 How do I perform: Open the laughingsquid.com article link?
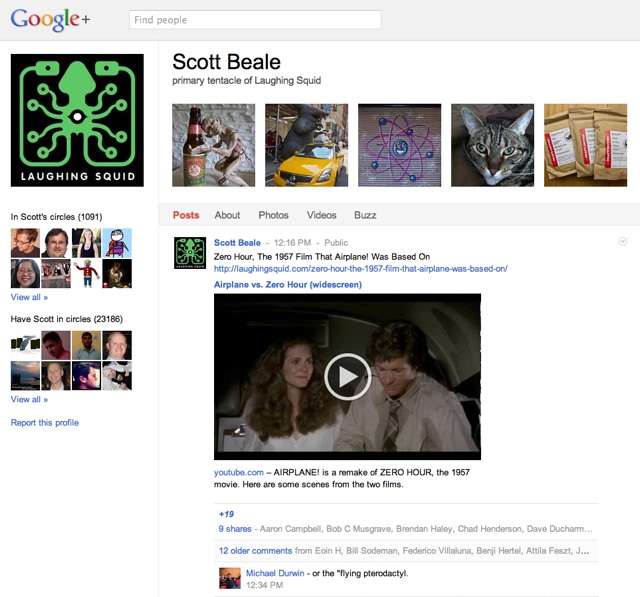[x=360, y=268]
